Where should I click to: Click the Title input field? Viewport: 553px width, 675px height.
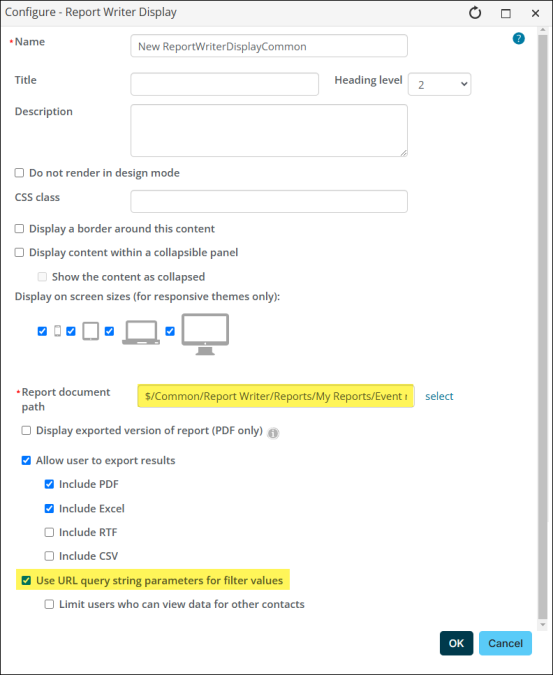(x=225, y=84)
